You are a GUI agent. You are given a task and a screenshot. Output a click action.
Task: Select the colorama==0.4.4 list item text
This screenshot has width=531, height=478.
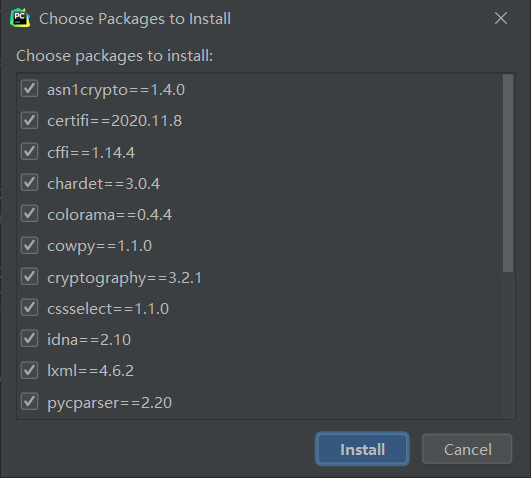pos(109,215)
